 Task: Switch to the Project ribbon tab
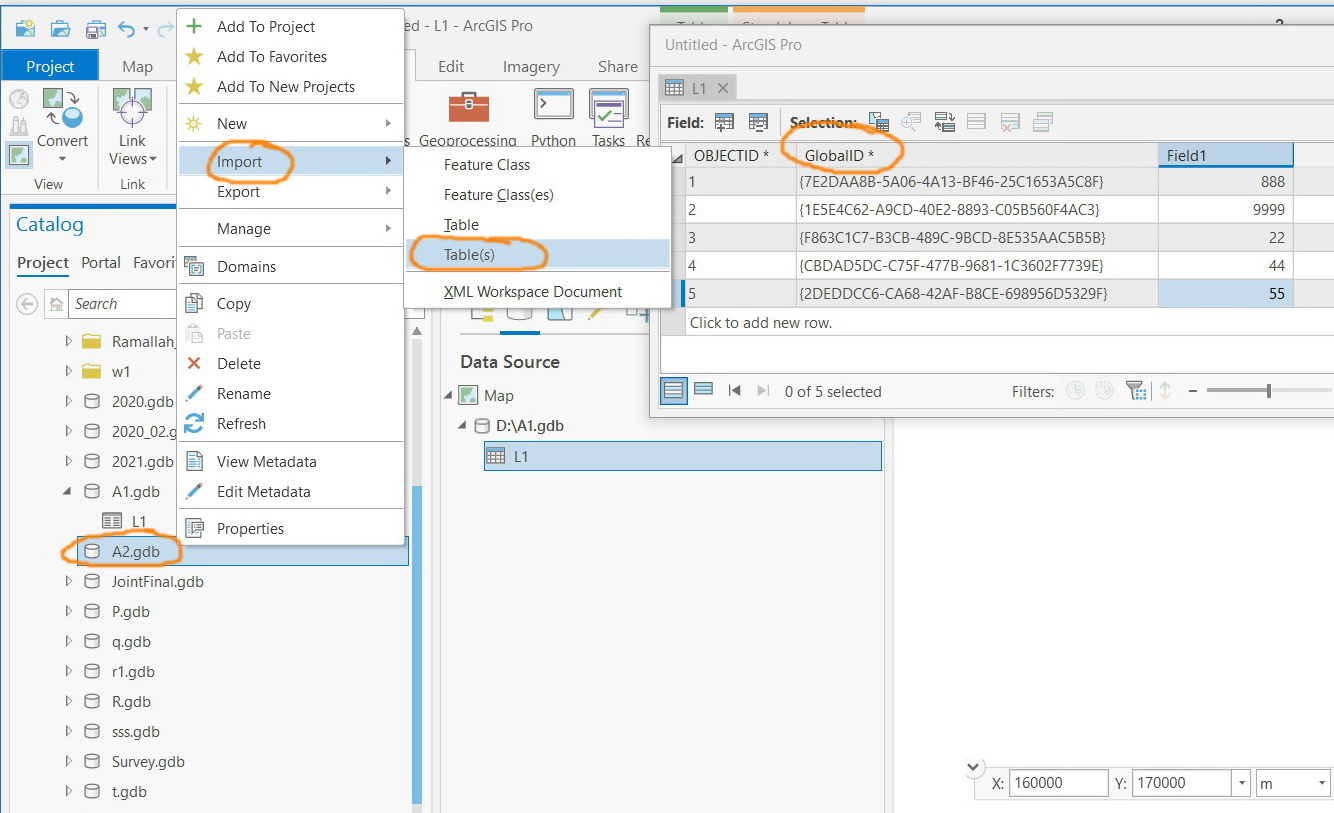pos(50,66)
